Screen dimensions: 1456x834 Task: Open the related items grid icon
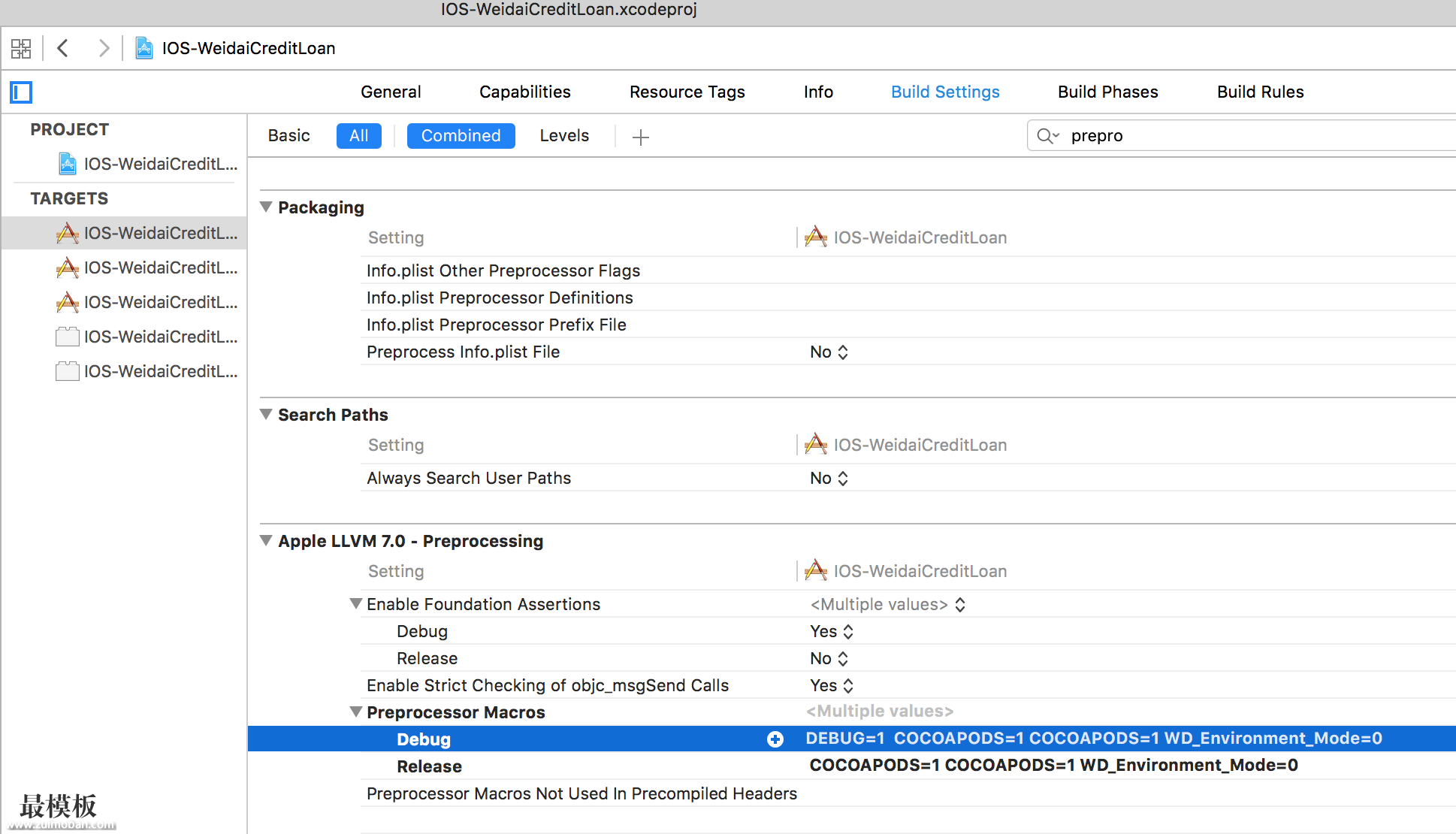21,49
